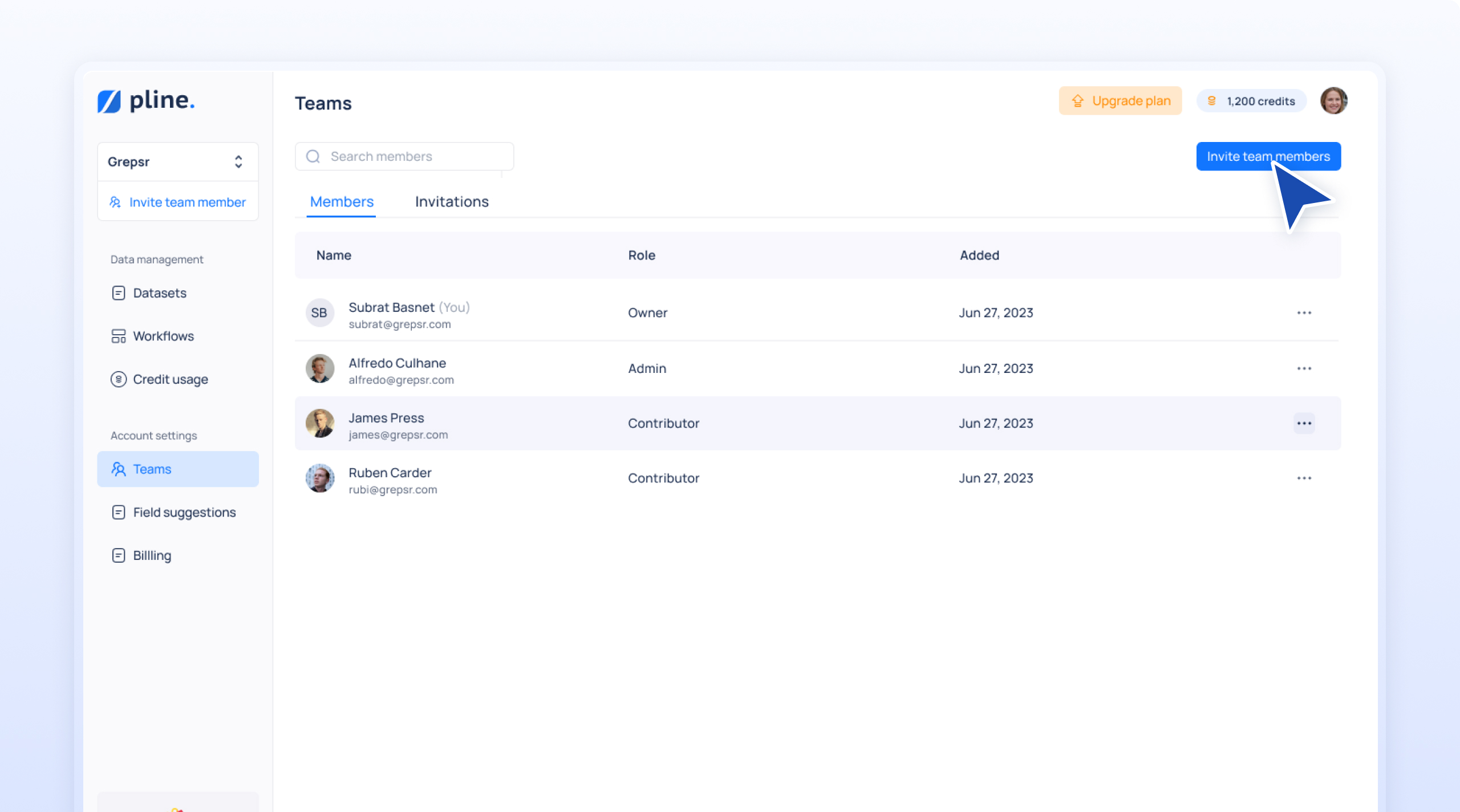Select the Members tab
Screen dimensions: 1460x812
point(341,201)
